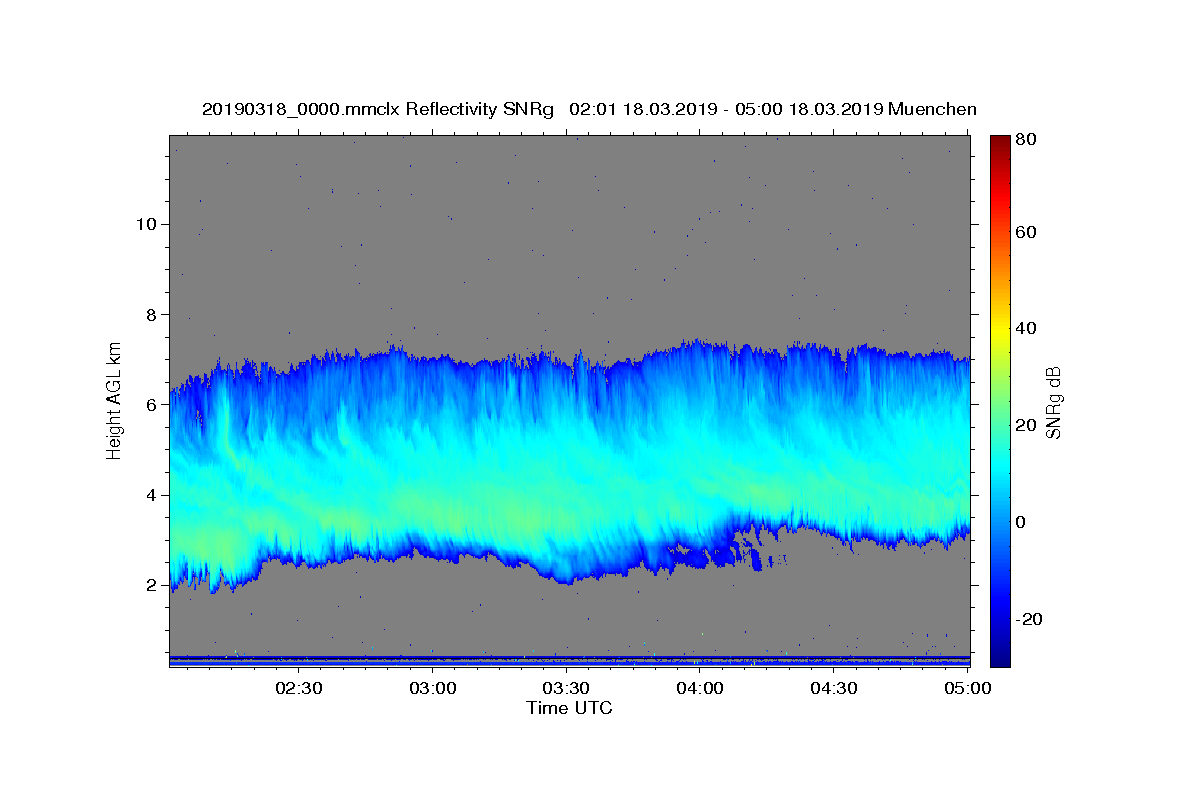This screenshot has width=1200, height=800.
Task: Click the 04:30 time tick label
Action: coord(834,688)
